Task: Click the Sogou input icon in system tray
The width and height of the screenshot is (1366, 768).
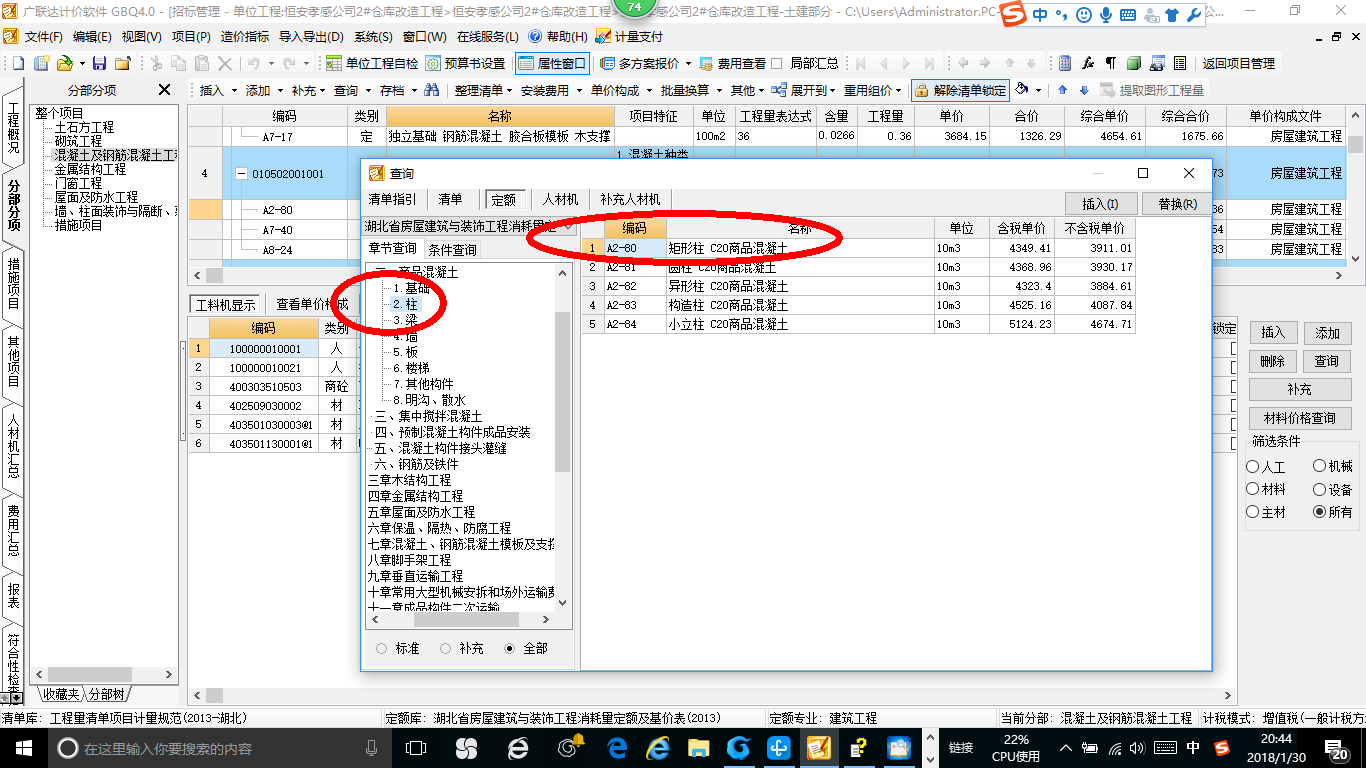Action: click(1222, 748)
